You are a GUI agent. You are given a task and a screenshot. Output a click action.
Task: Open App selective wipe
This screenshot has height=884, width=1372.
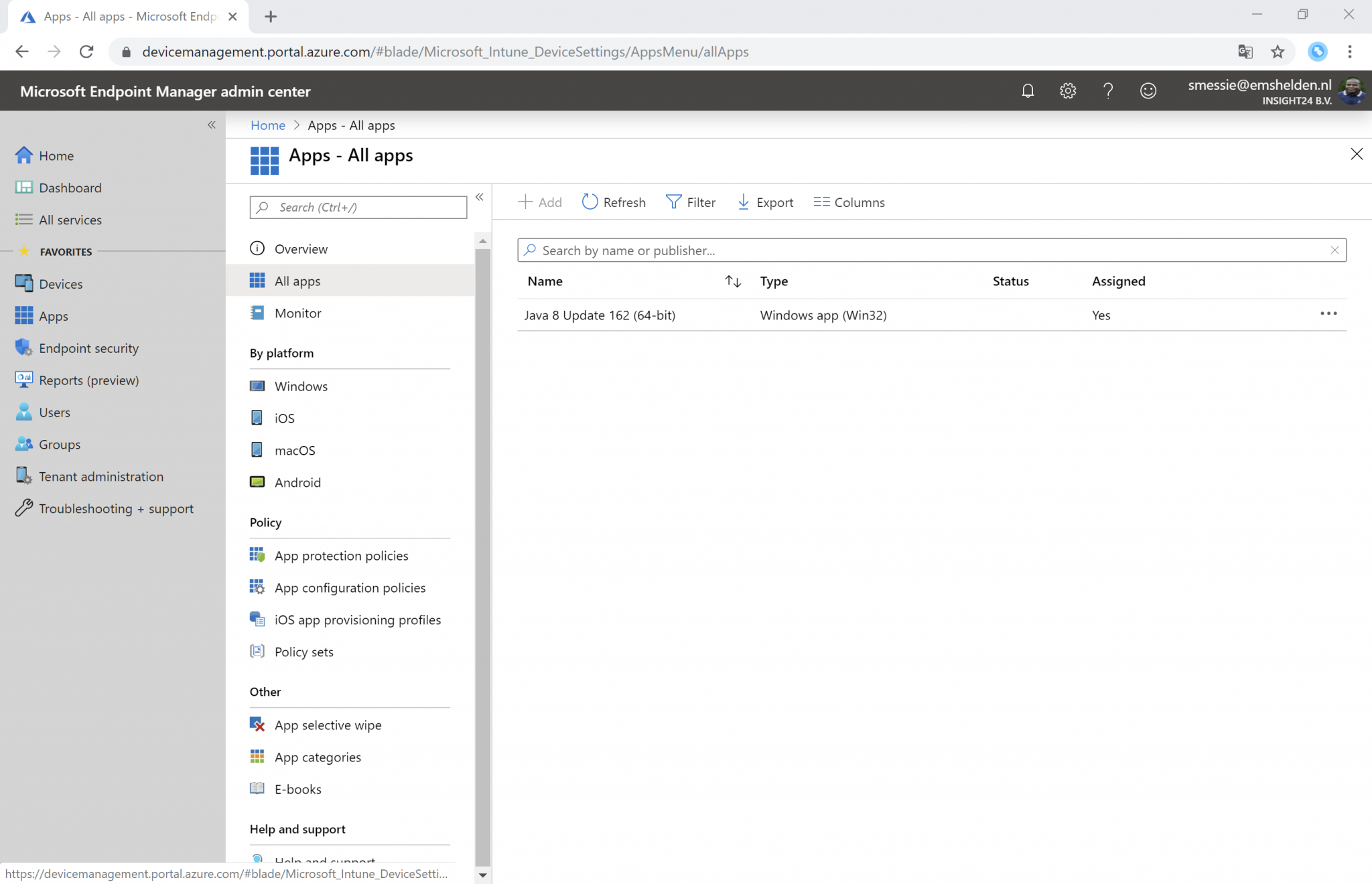(328, 725)
